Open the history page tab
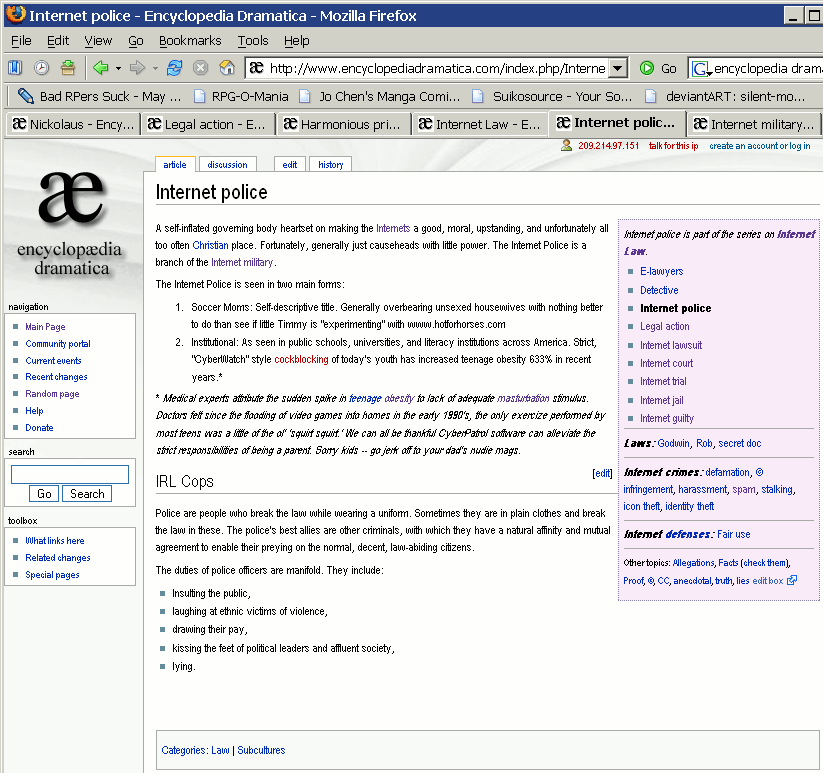 coord(331,165)
